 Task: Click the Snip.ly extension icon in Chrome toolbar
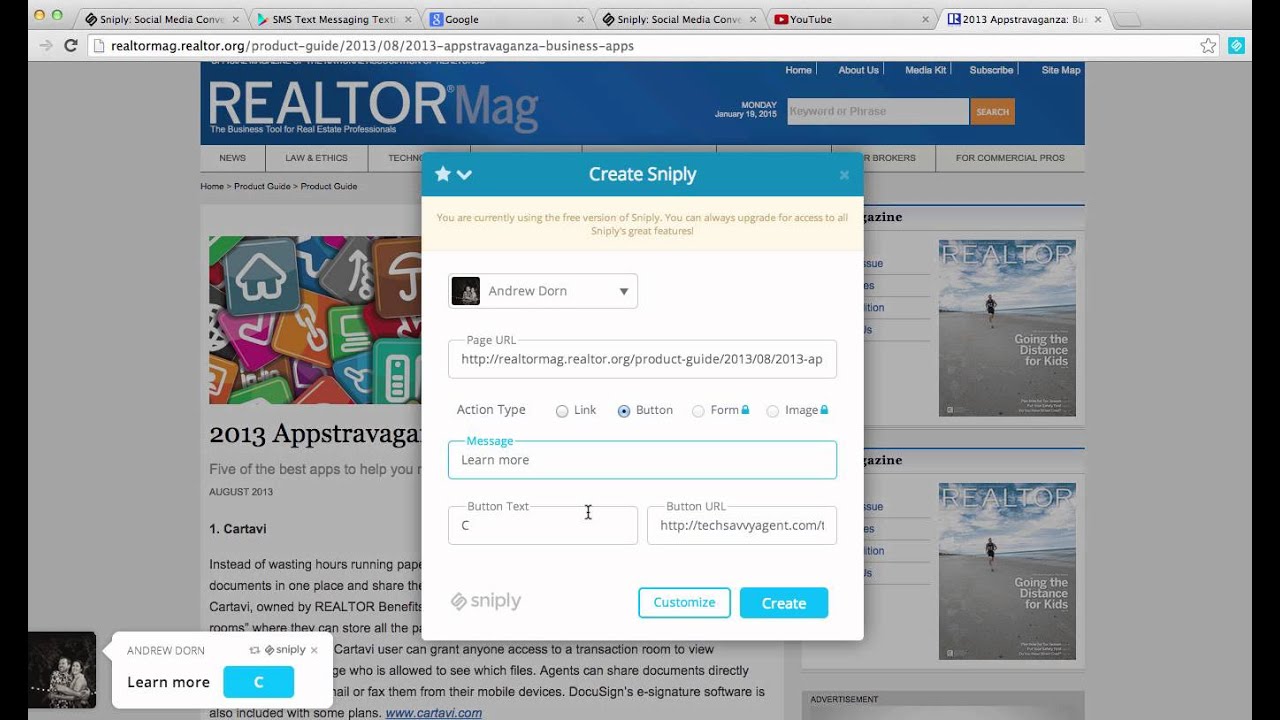pos(1237,45)
